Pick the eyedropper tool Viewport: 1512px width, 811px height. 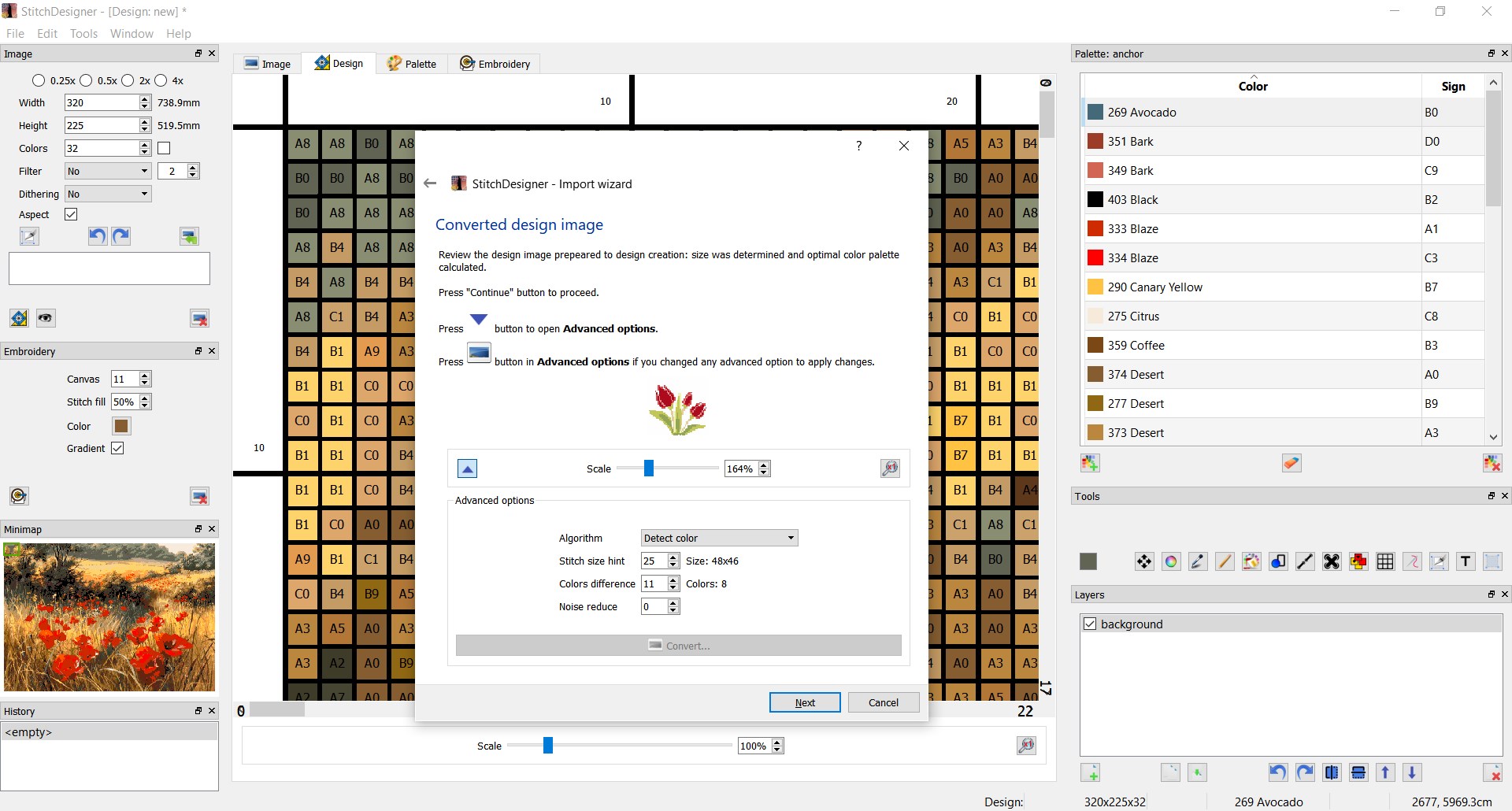pyautogui.click(x=1198, y=561)
